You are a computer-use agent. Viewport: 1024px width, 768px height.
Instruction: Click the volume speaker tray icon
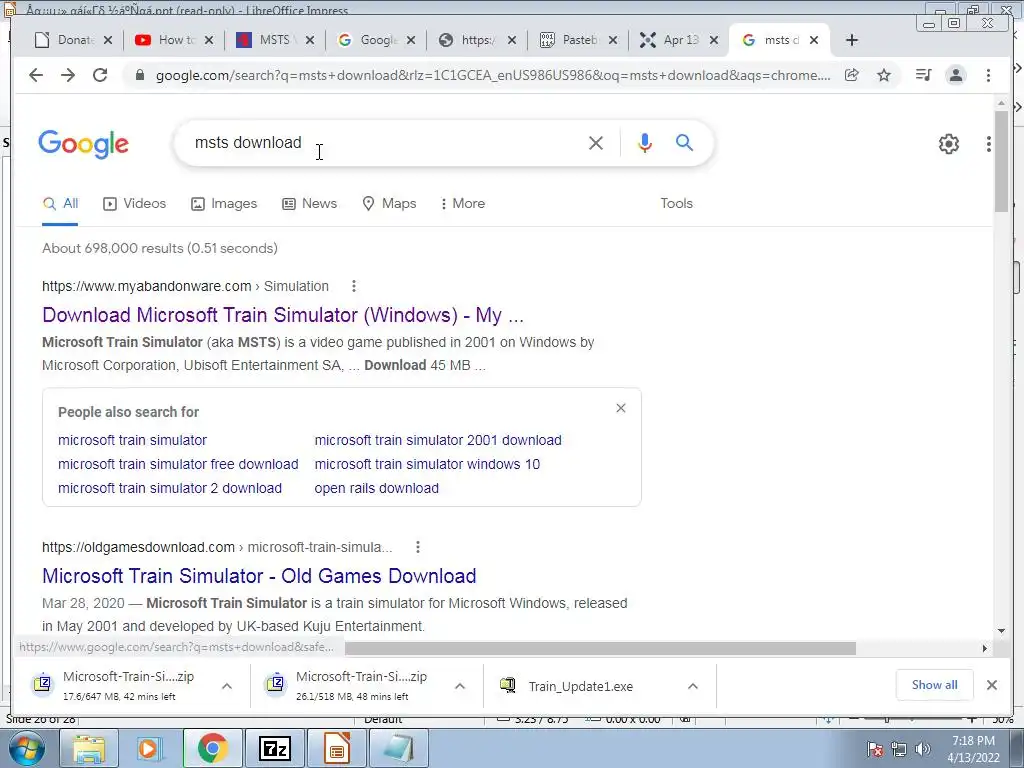point(923,750)
